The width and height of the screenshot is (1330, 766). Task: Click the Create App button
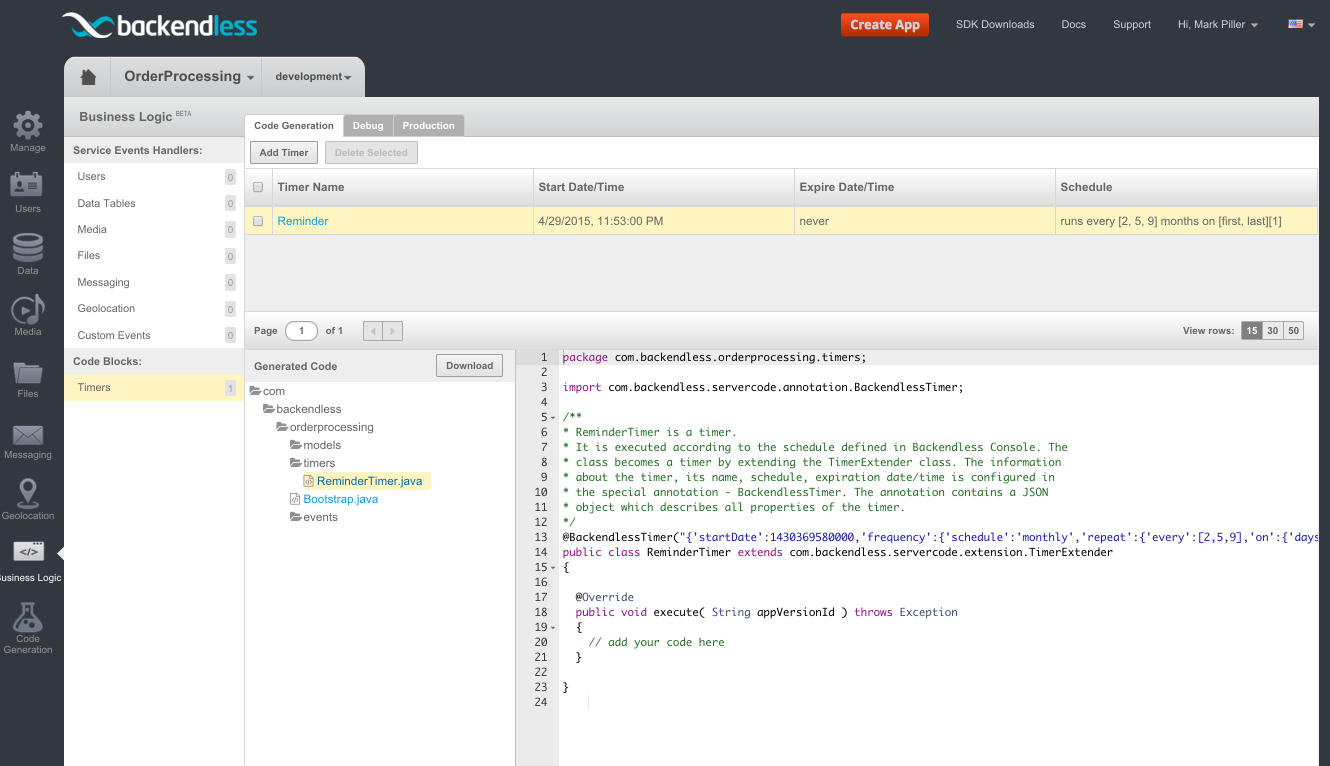pyautogui.click(x=885, y=25)
